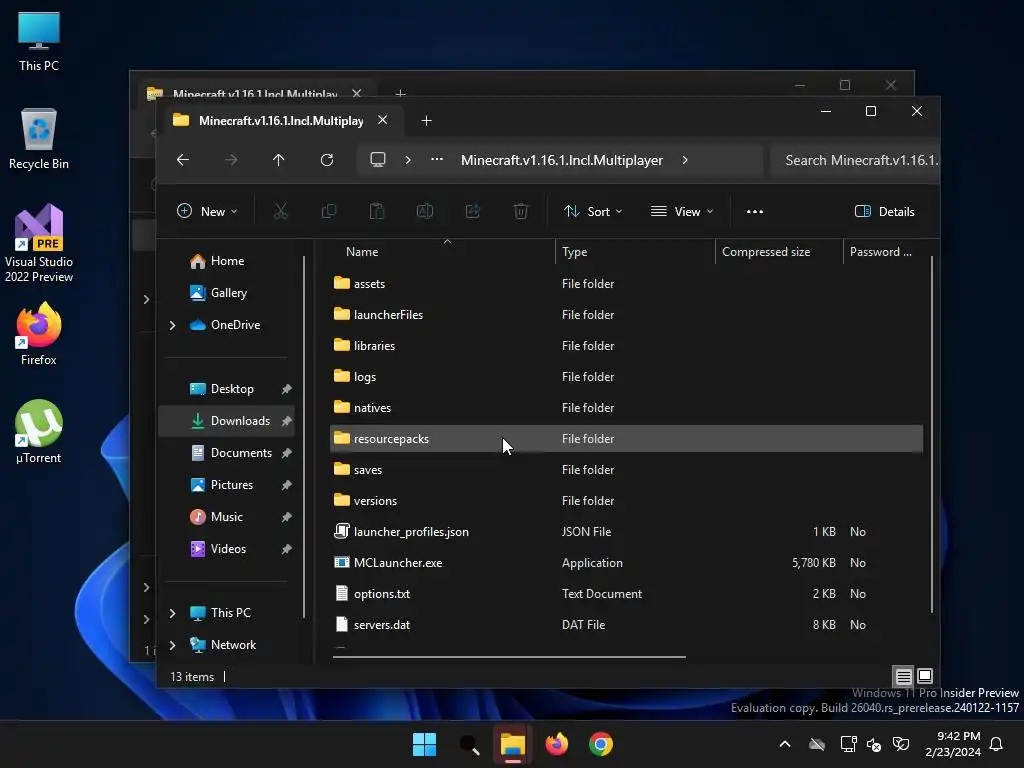
Task: Refresh the current folder view
Action: (x=327, y=160)
